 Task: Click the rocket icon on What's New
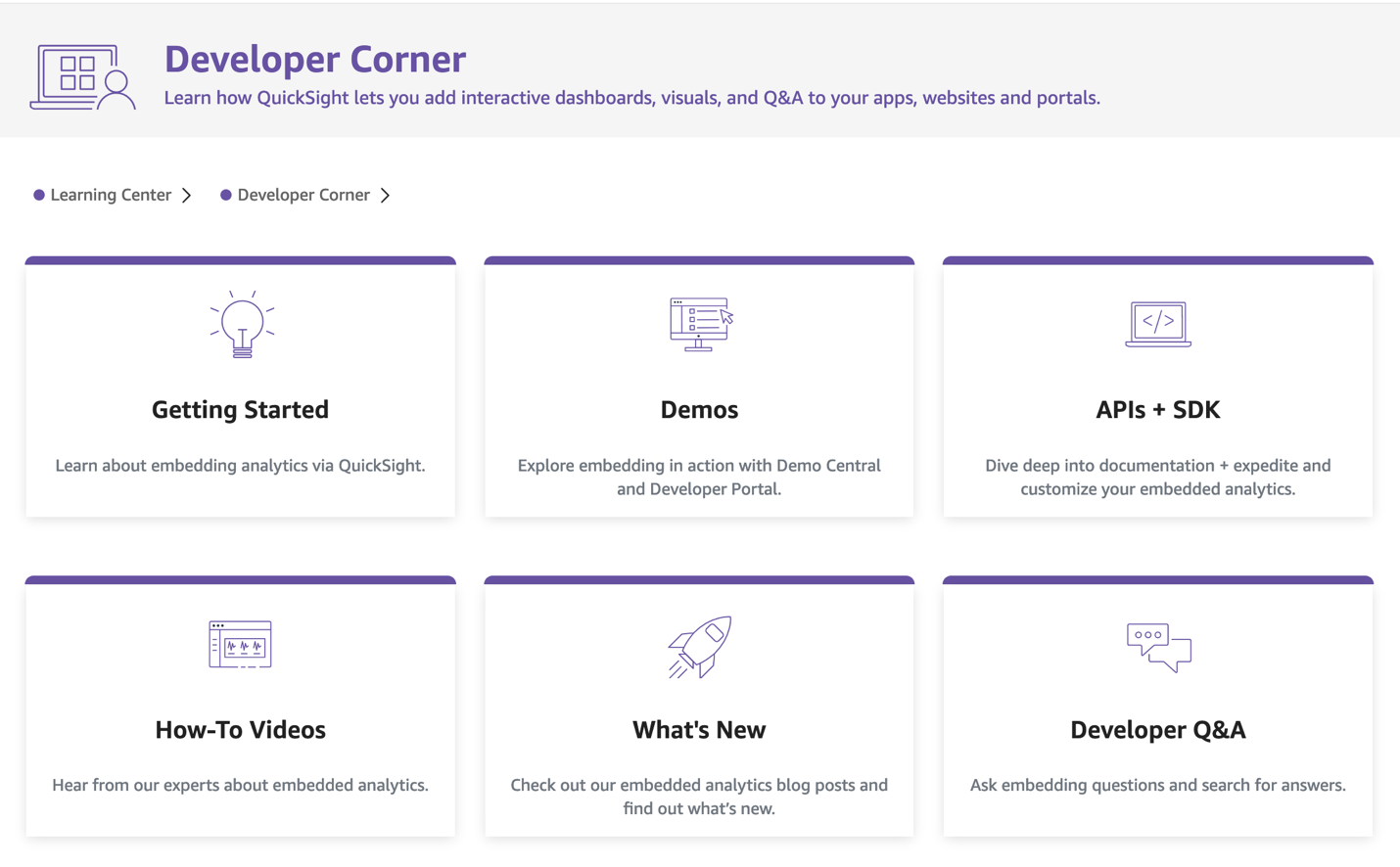pyautogui.click(x=700, y=647)
